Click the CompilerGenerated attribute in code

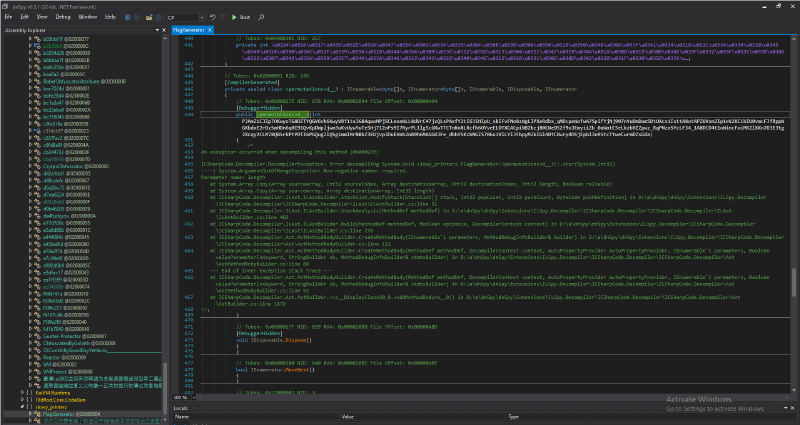(x=252, y=83)
